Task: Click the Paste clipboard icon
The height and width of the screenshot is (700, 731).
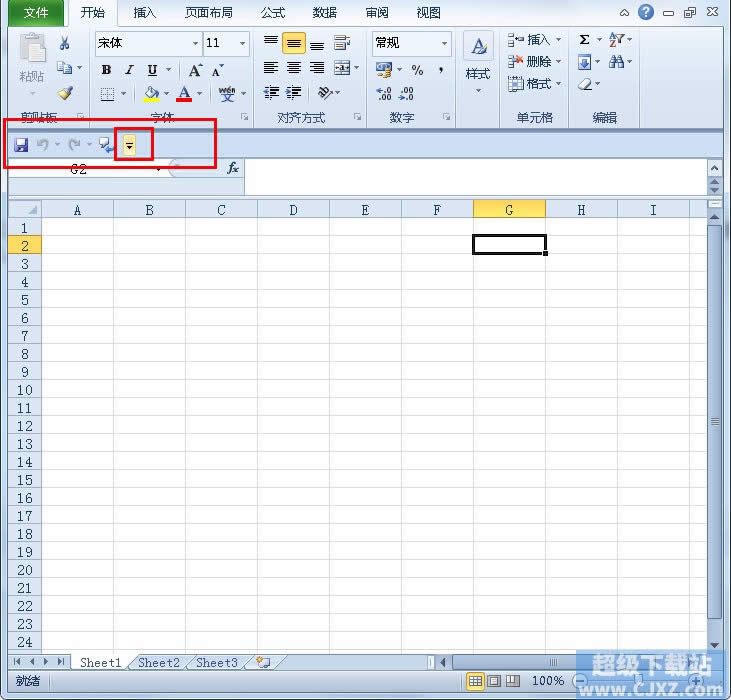Action: click(32, 48)
